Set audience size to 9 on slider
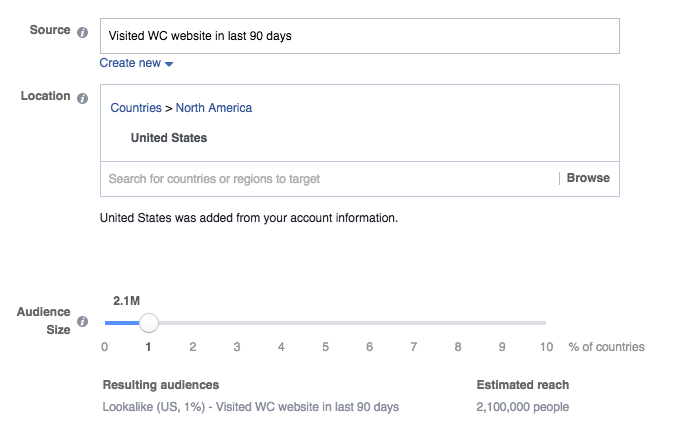Screen dimensions: 681x422 (501, 323)
